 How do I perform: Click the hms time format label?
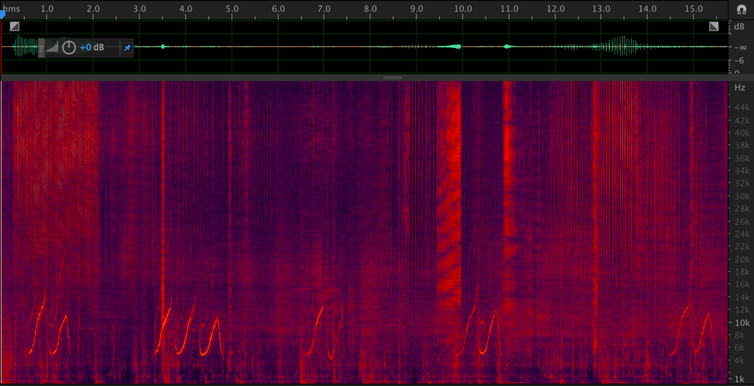[12, 9]
